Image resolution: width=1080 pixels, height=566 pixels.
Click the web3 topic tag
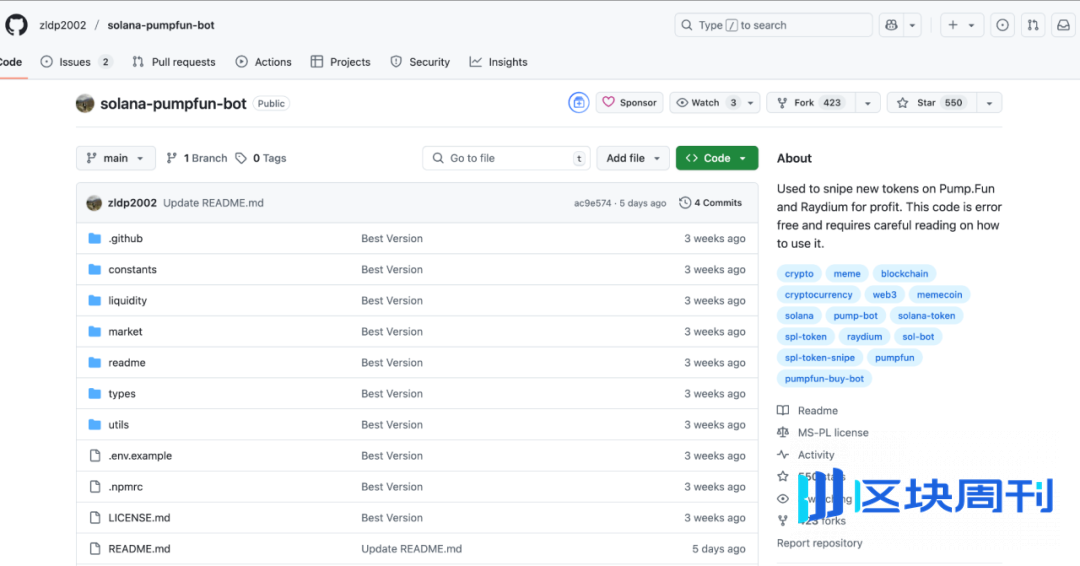pyautogui.click(x=884, y=294)
